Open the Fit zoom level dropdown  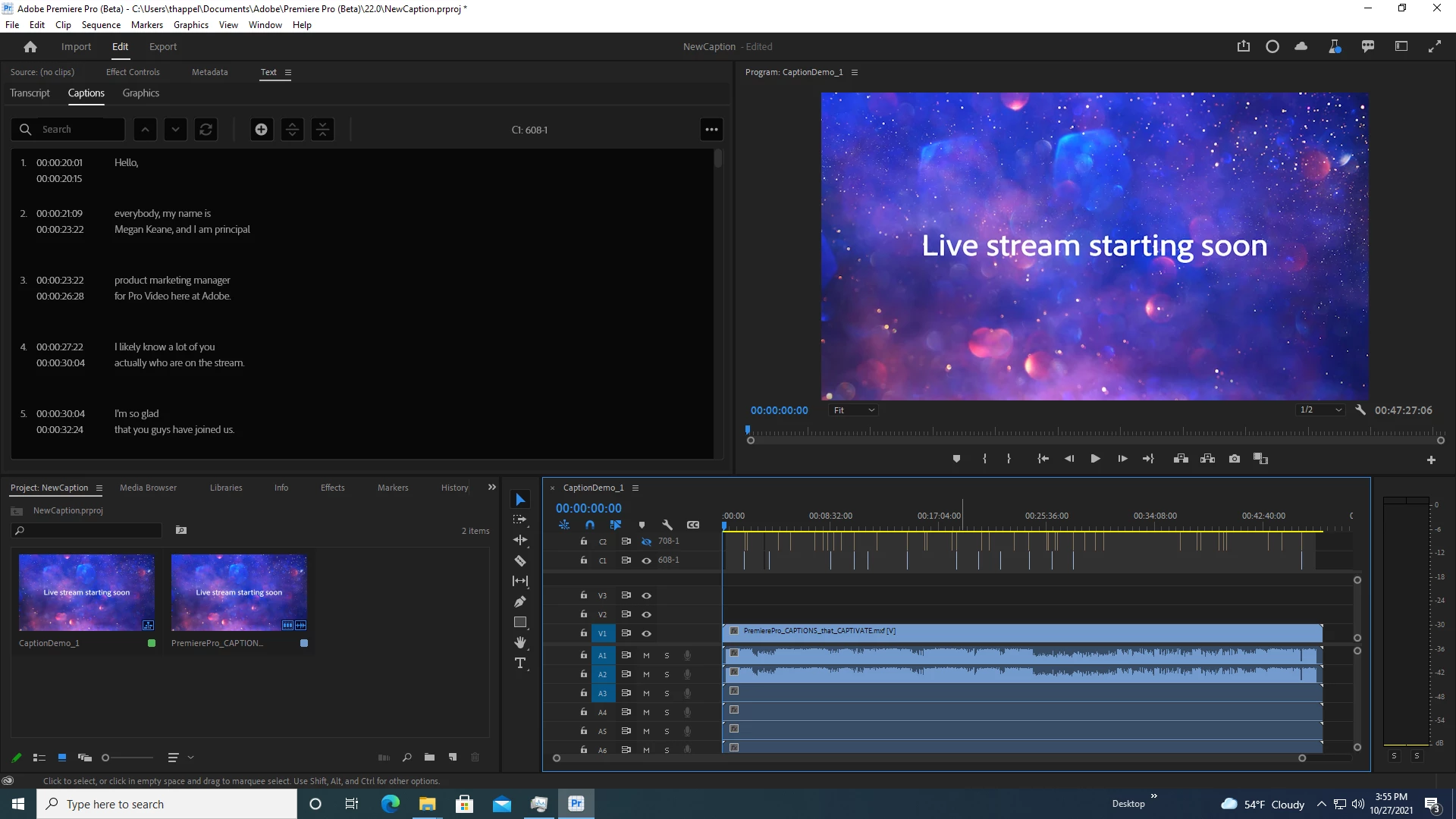click(x=854, y=410)
